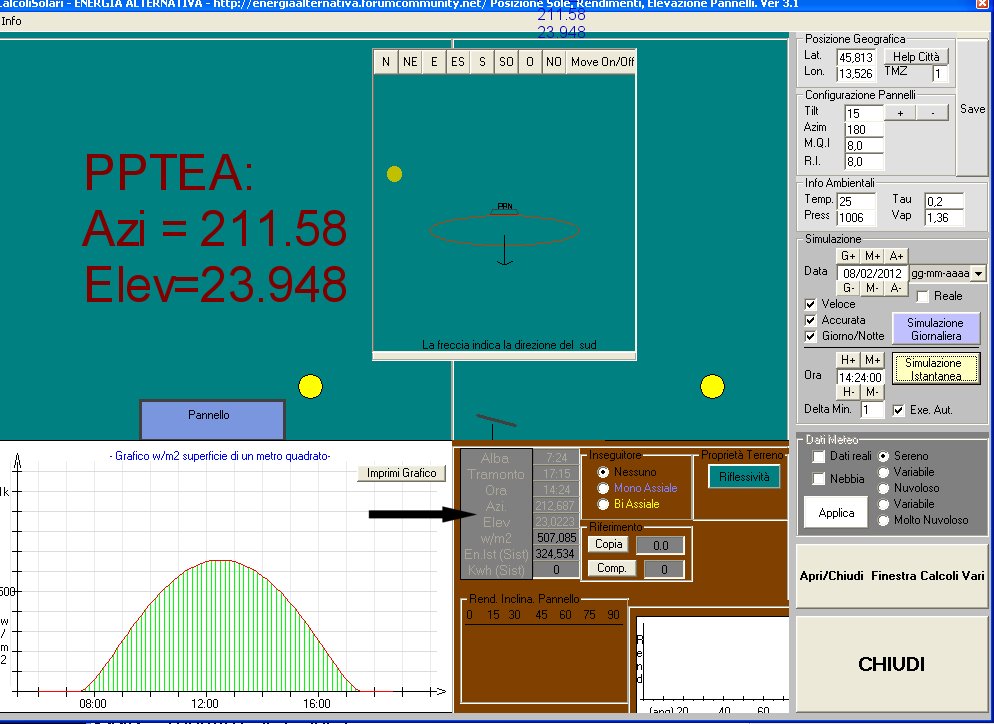994x724 pixels.
Task: Open the Info menu
Action: (11, 21)
